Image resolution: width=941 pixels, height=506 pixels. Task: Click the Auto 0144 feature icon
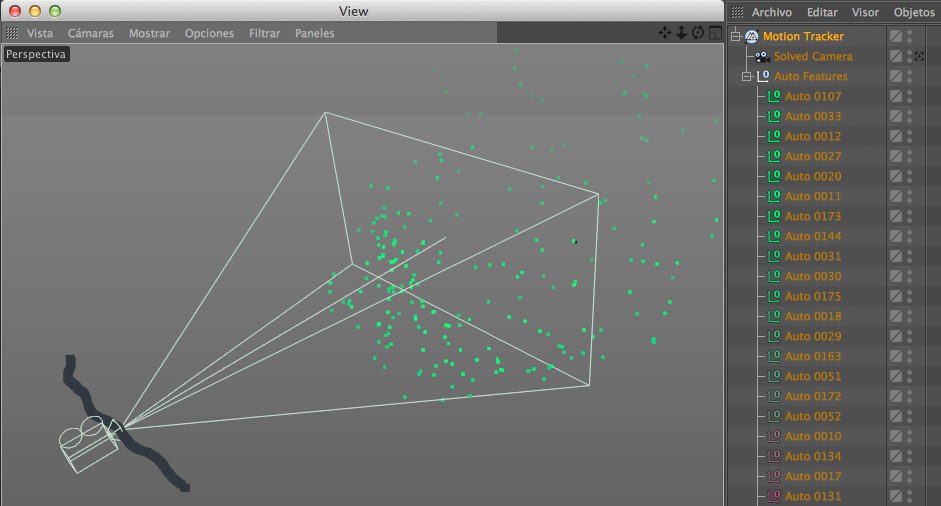774,236
